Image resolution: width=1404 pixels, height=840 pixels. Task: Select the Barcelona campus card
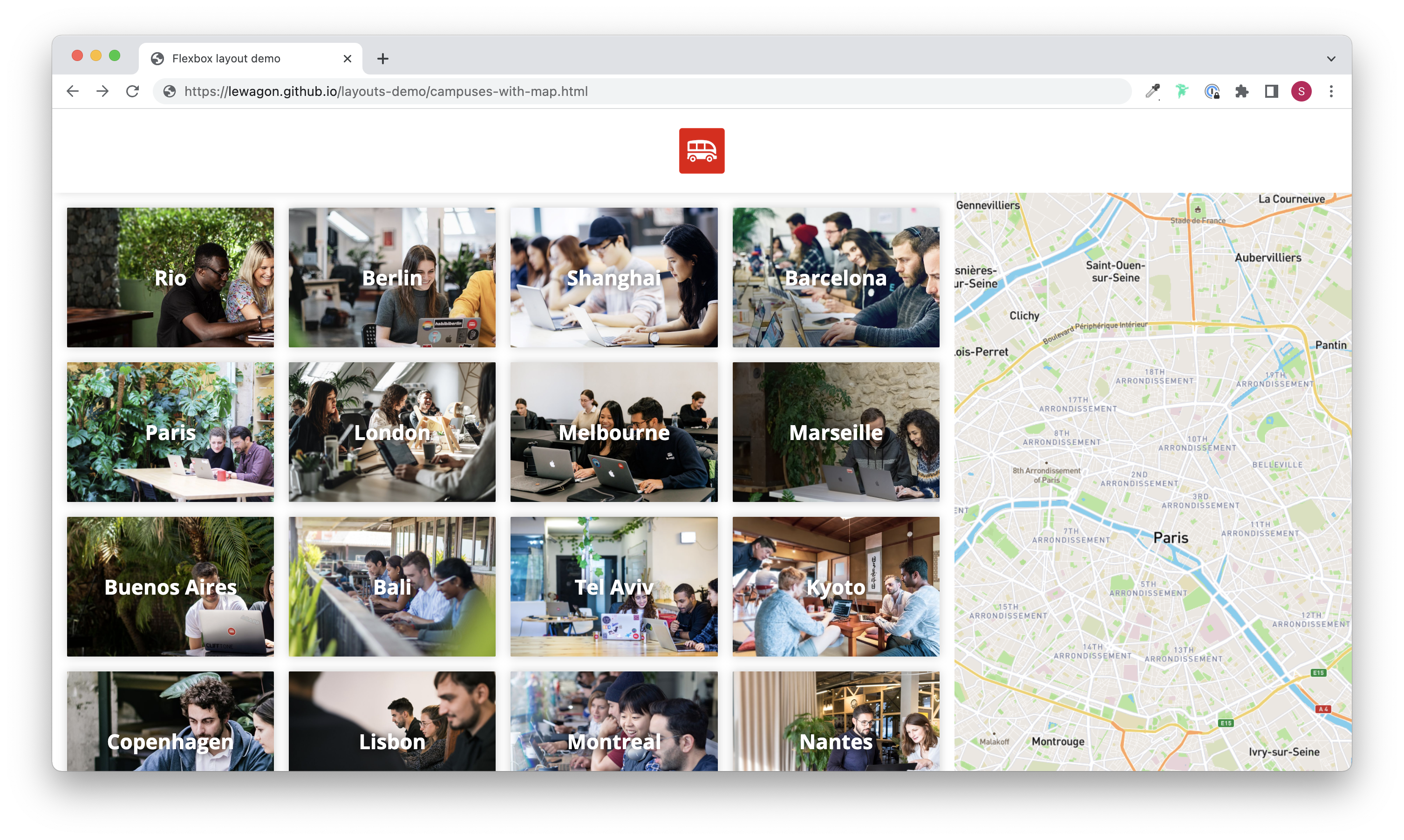[x=836, y=278]
